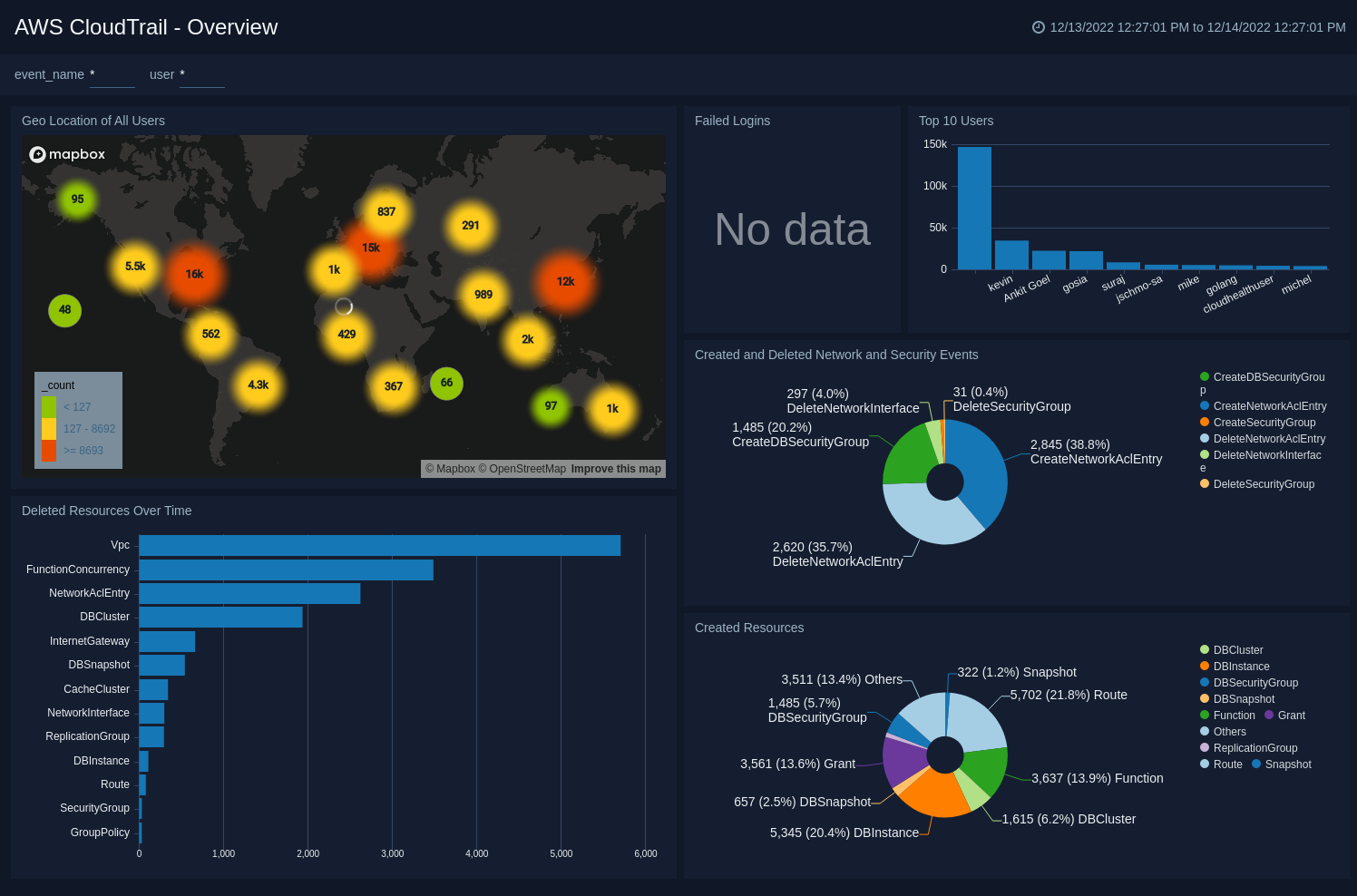
Task: Click the CreateDBSecurityGroup legend dot
Action: (1205, 377)
